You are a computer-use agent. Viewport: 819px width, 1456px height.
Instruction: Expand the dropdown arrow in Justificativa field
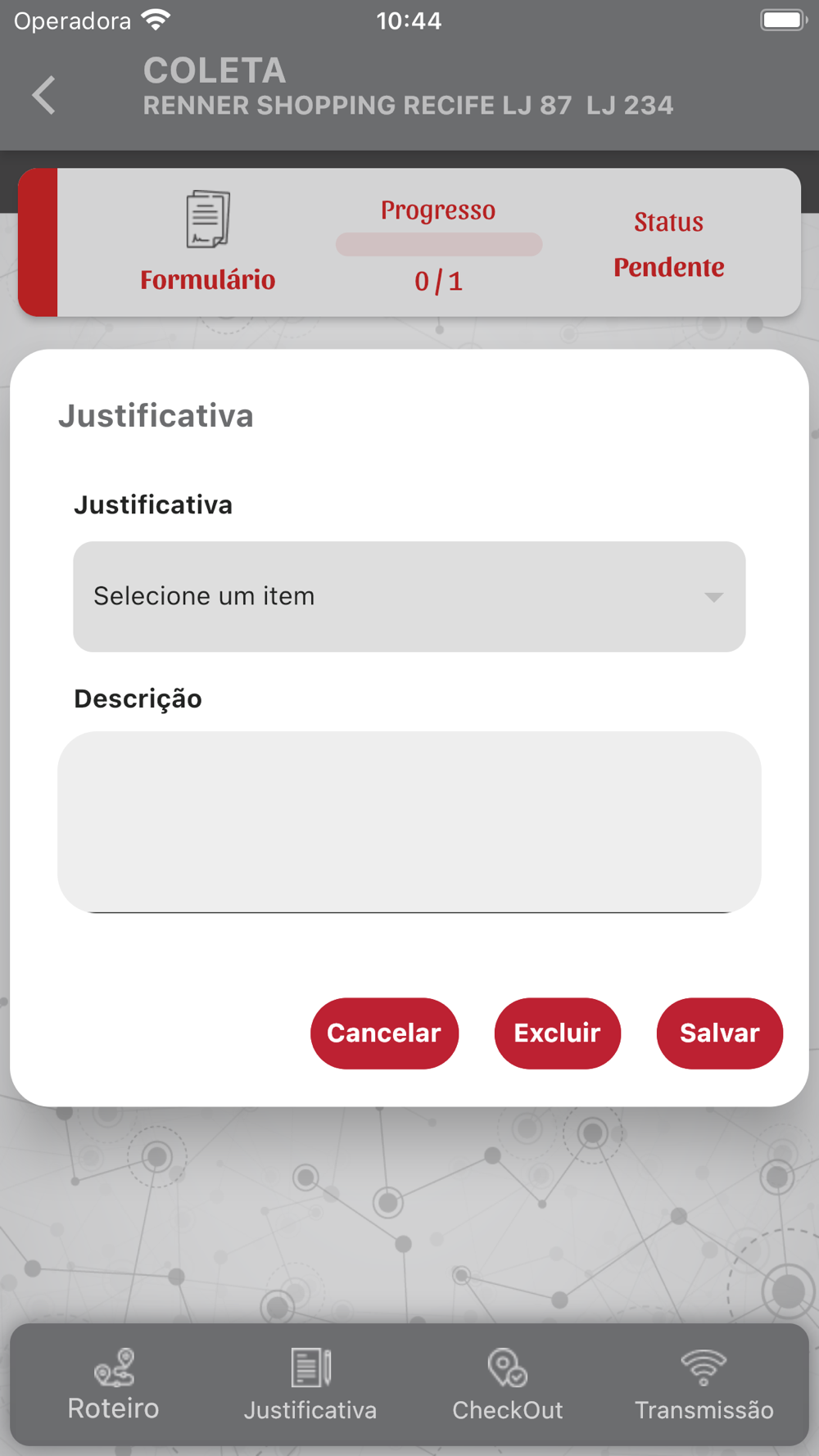[x=714, y=597]
